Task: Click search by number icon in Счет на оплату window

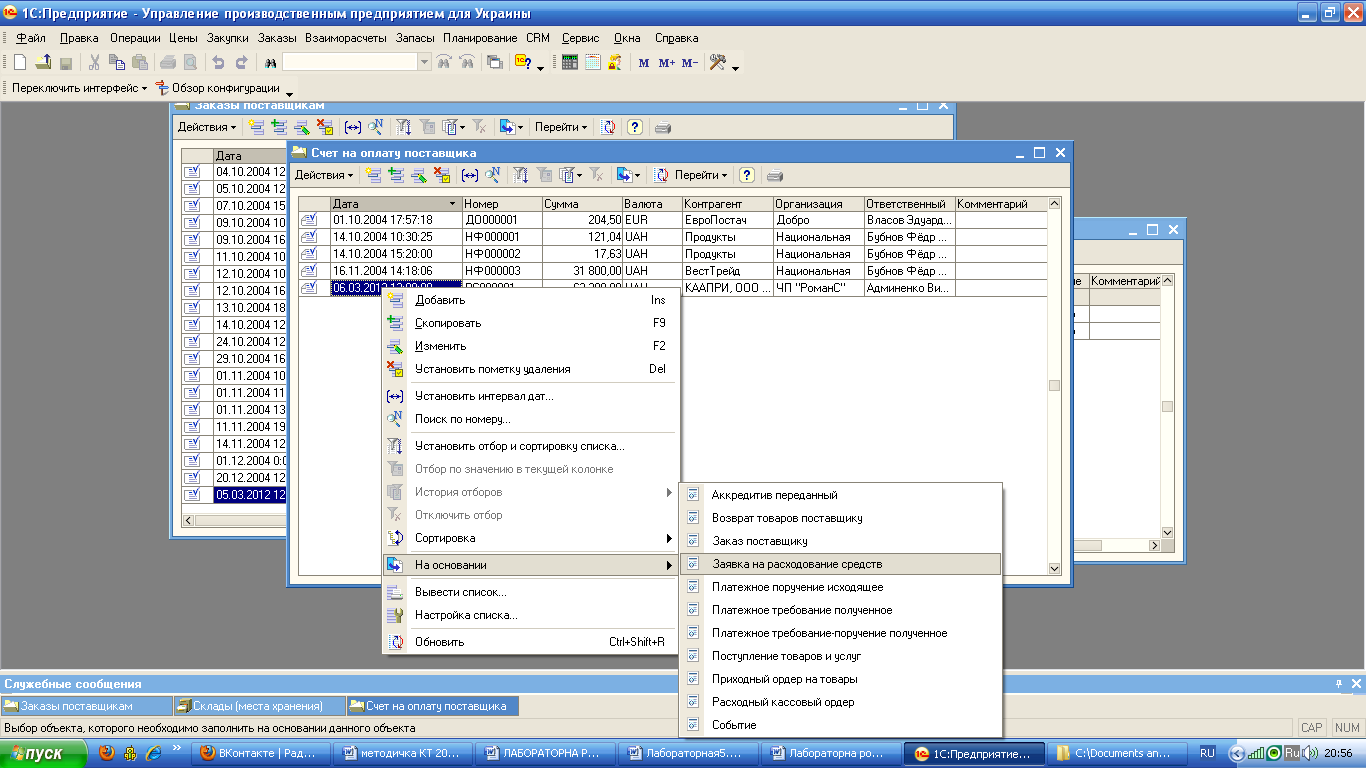Action: point(492,175)
